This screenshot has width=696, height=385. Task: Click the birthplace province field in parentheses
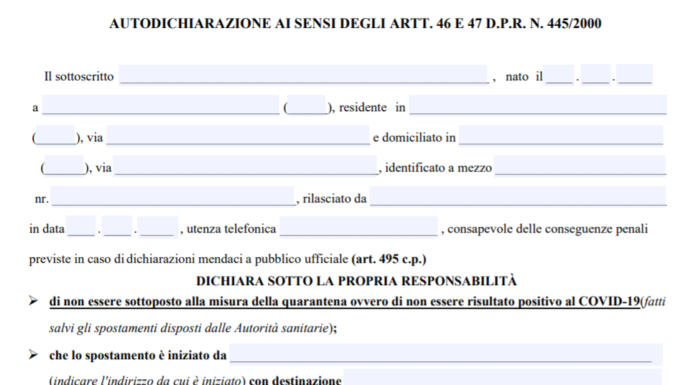click(x=306, y=105)
